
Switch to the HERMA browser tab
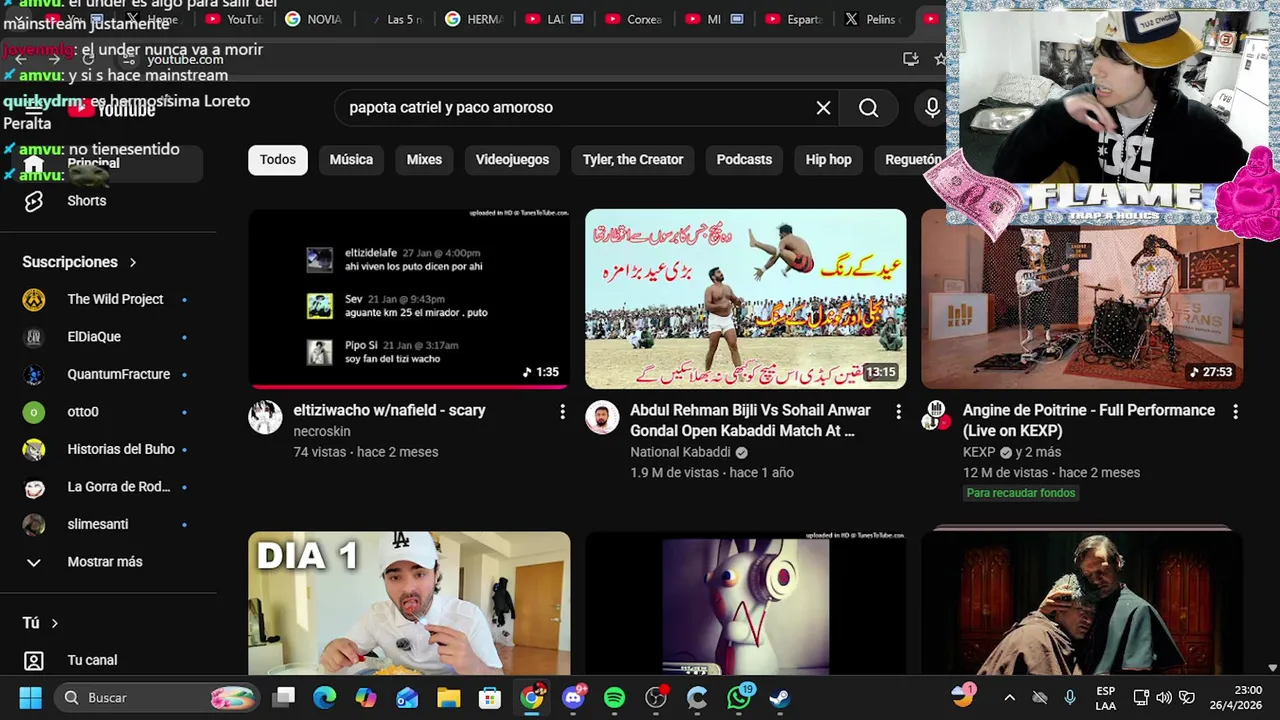pyautogui.click(x=474, y=19)
